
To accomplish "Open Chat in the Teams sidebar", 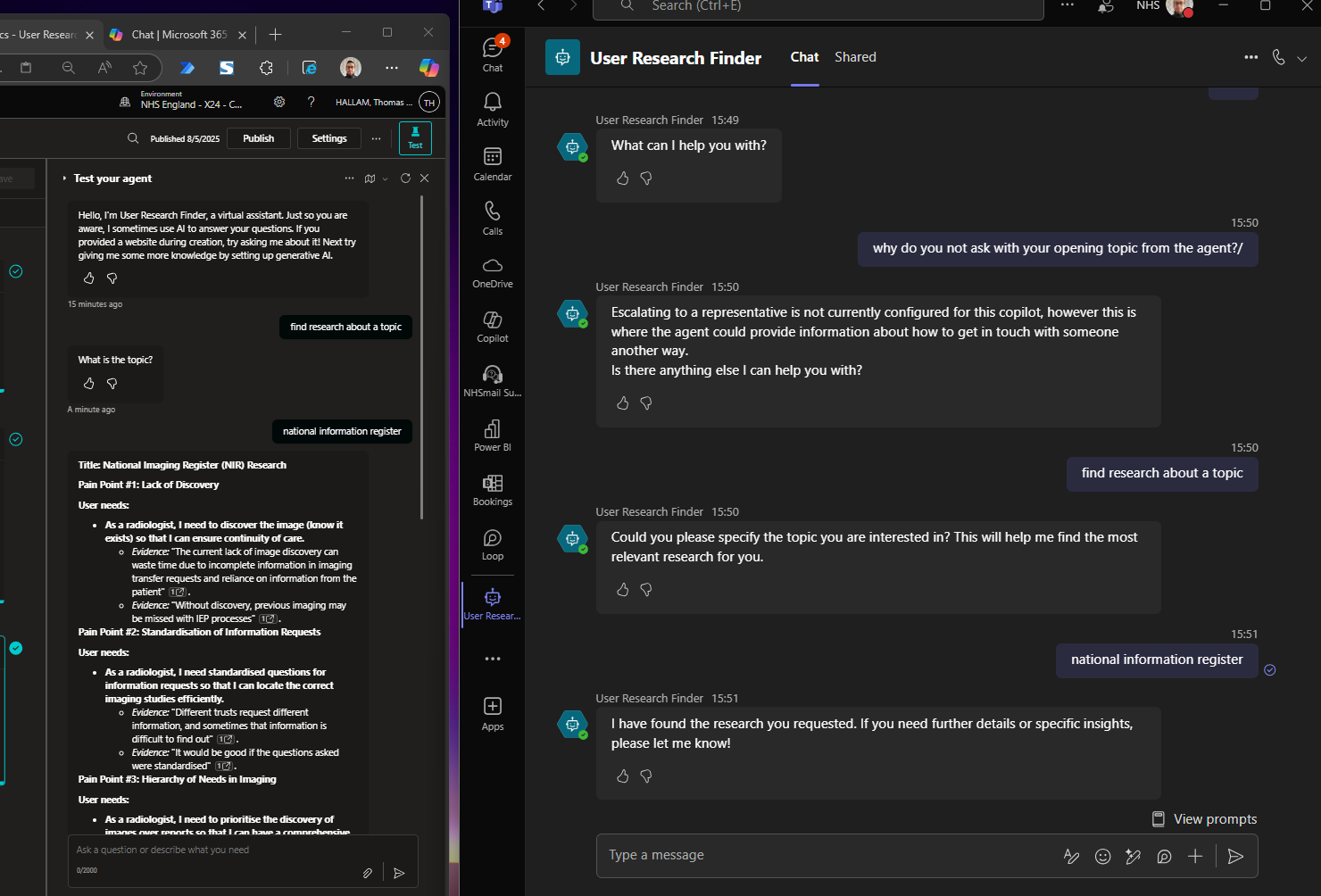I will click(493, 54).
